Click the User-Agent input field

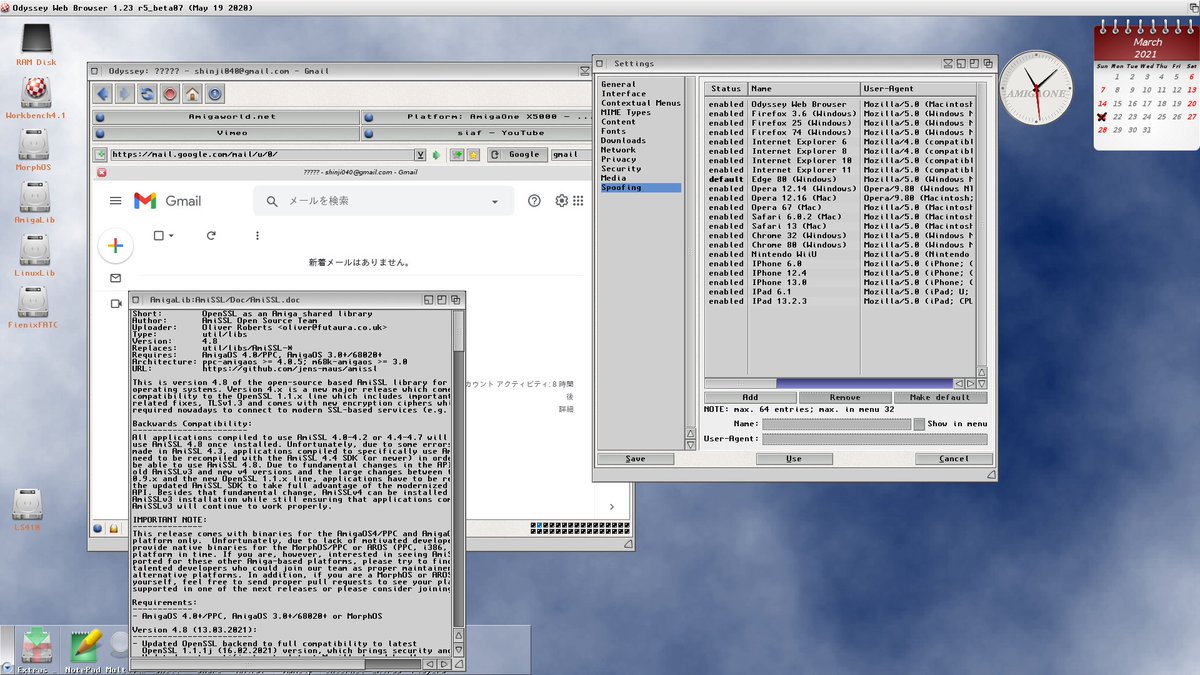point(874,439)
